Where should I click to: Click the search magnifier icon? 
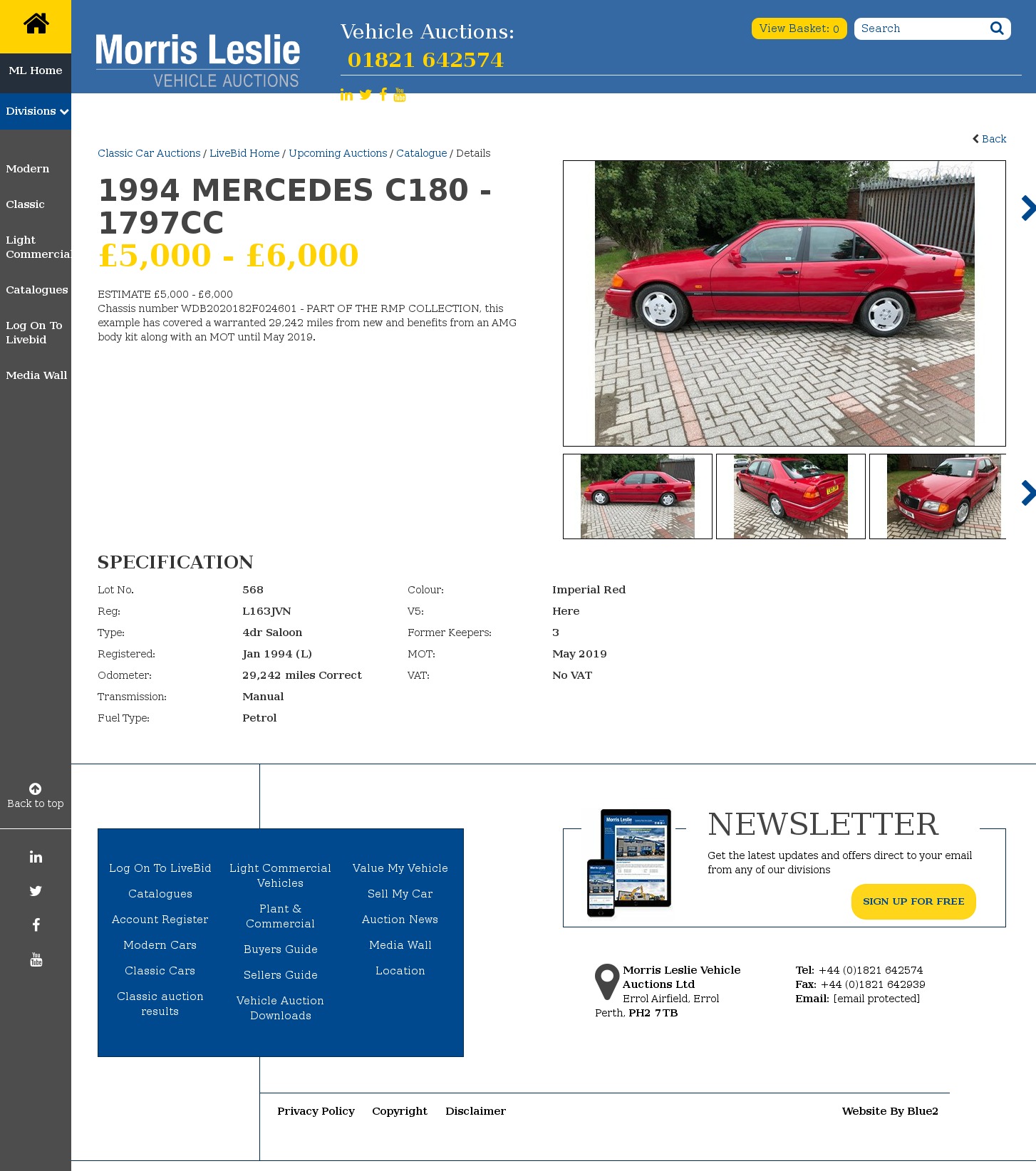click(997, 28)
